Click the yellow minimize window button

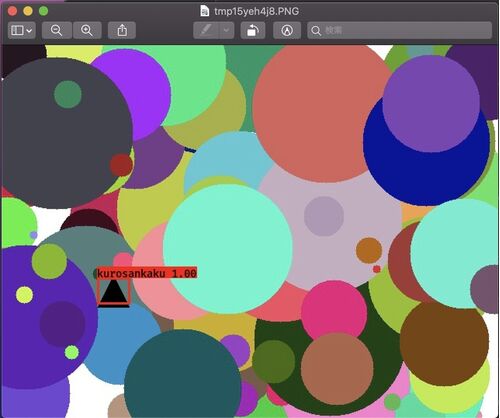coord(28,11)
